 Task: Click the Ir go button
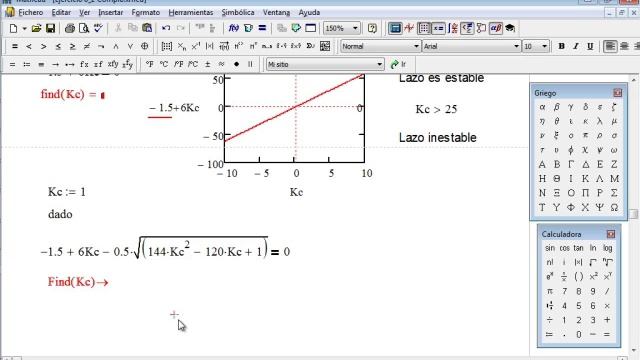pos(398,64)
